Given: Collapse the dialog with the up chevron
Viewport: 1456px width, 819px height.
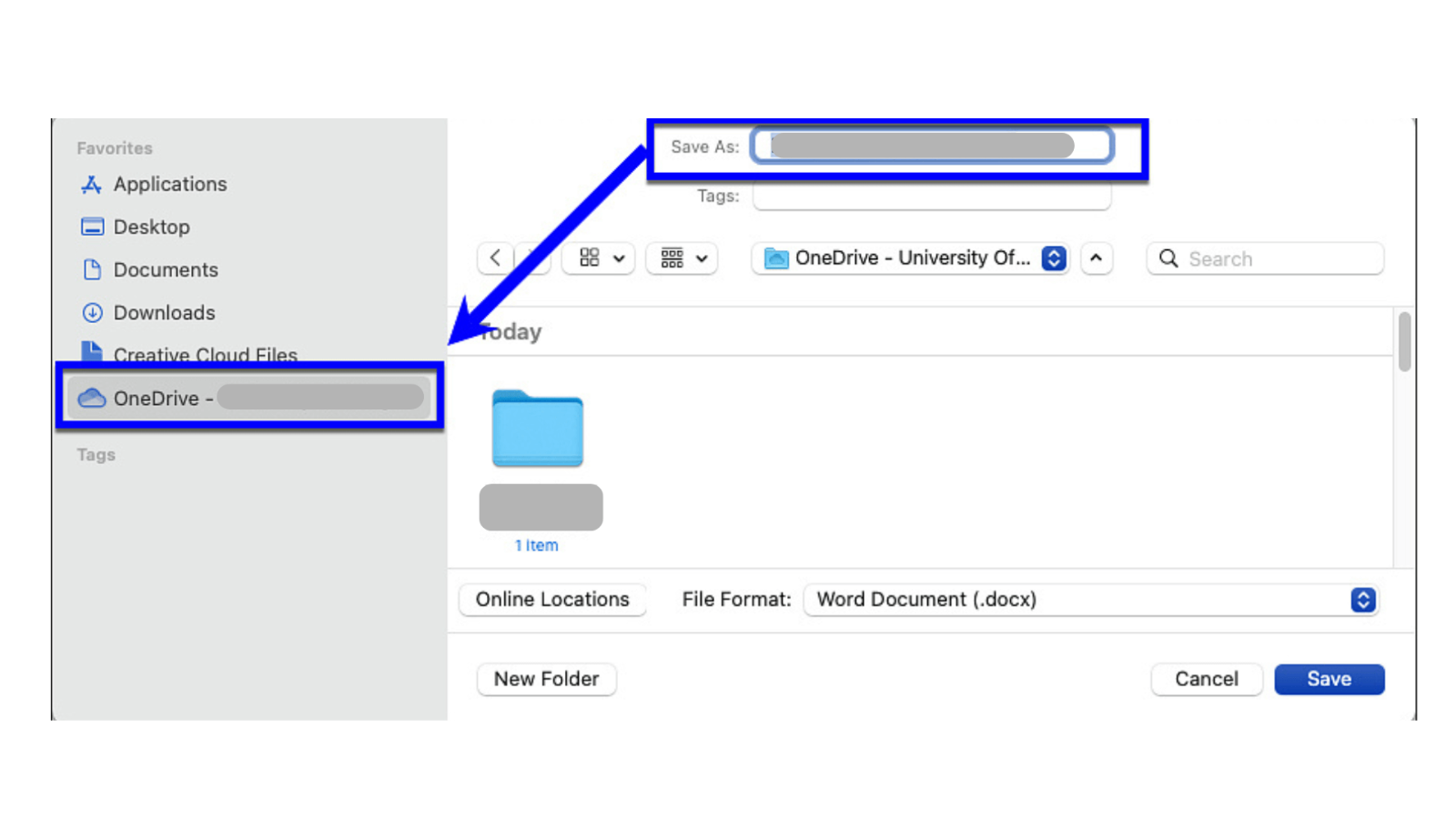Looking at the screenshot, I should coord(1096,258).
